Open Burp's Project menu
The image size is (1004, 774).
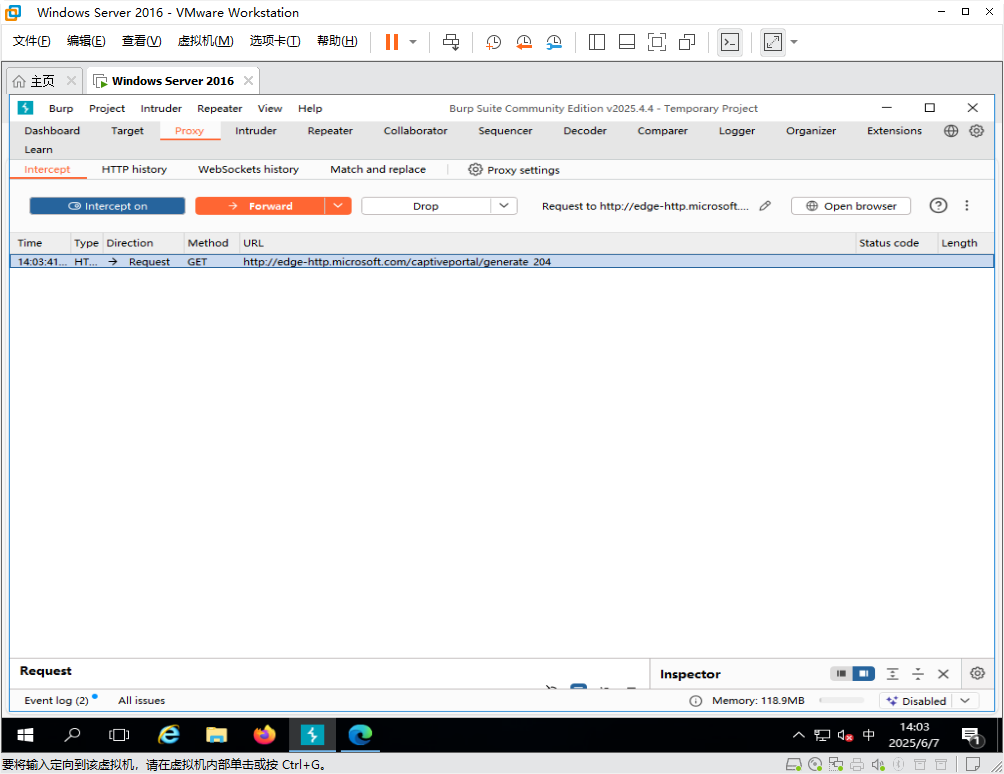coord(107,108)
